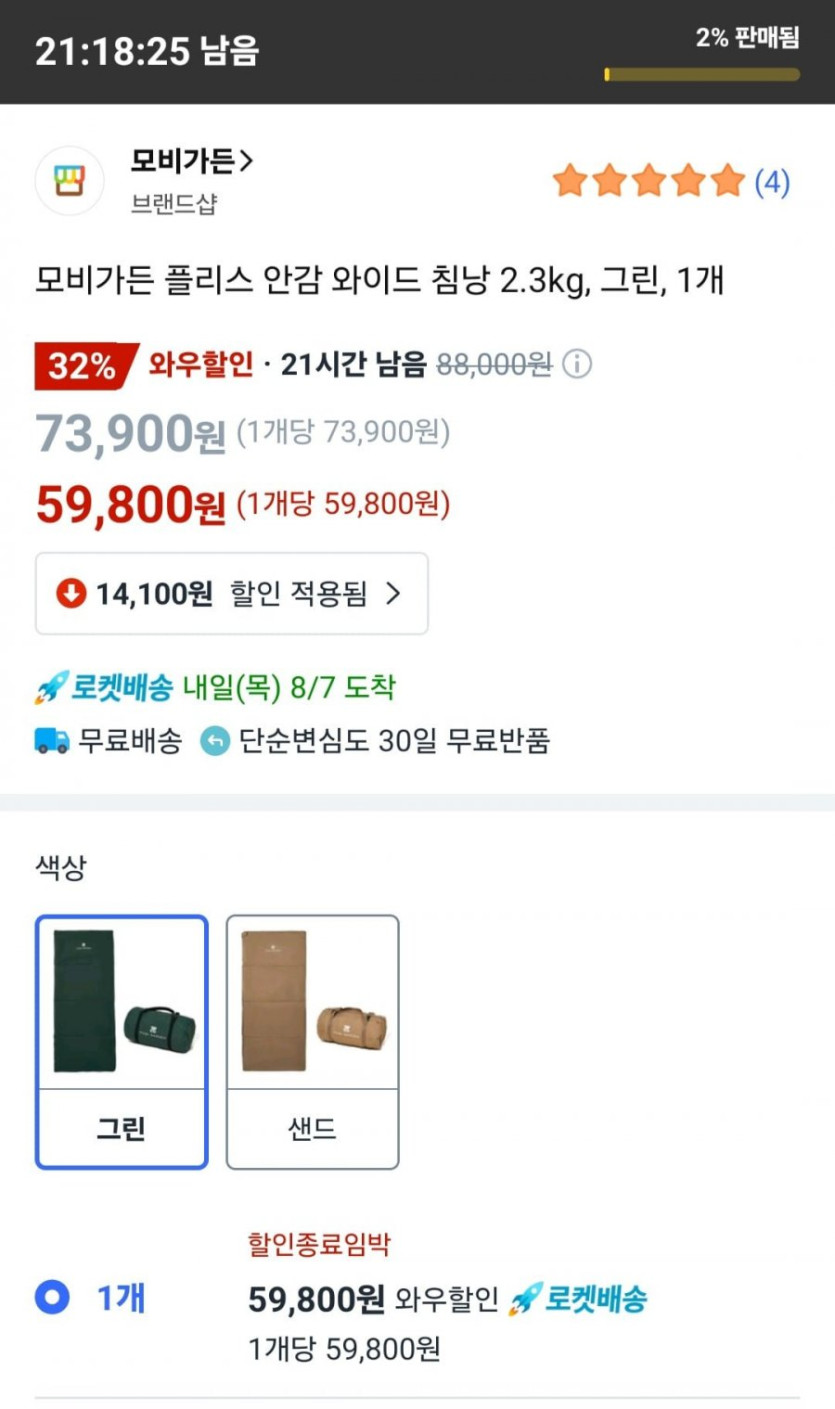Image resolution: width=835 pixels, height=1409 pixels.
Task: Click the Rocket delivery rocket icon
Action: [50, 688]
